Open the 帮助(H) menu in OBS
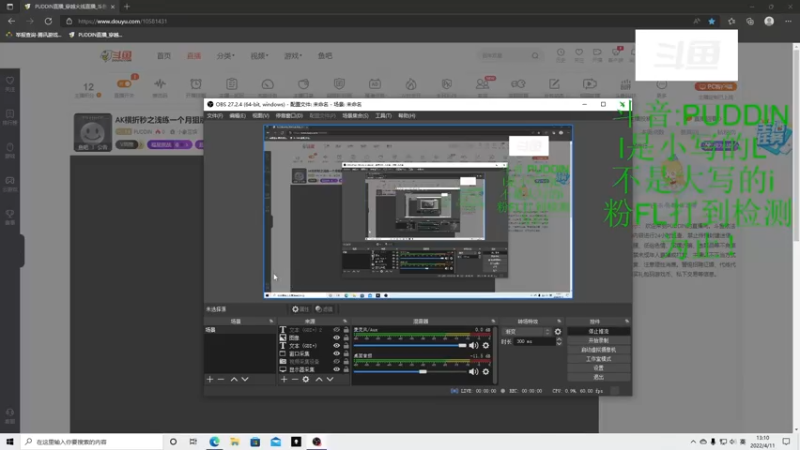The height and width of the screenshot is (450, 800). pyautogui.click(x=406, y=116)
